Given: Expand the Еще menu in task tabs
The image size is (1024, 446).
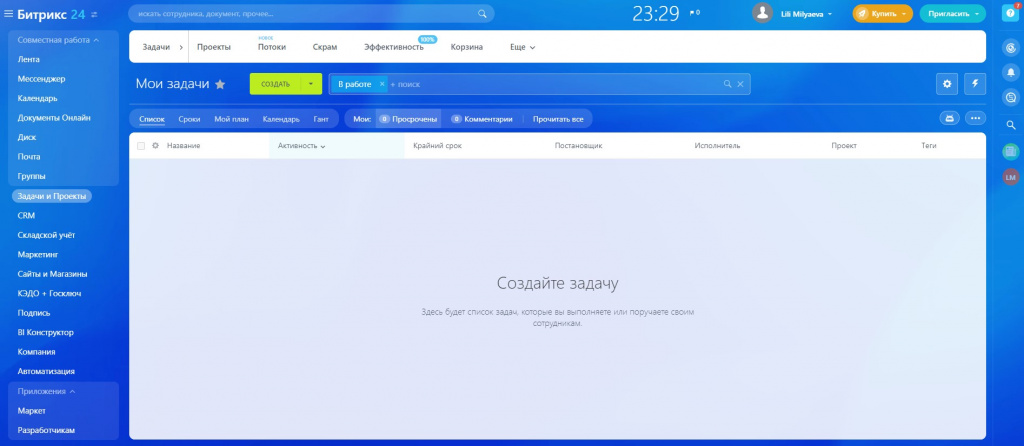Looking at the screenshot, I should pos(522,47).
